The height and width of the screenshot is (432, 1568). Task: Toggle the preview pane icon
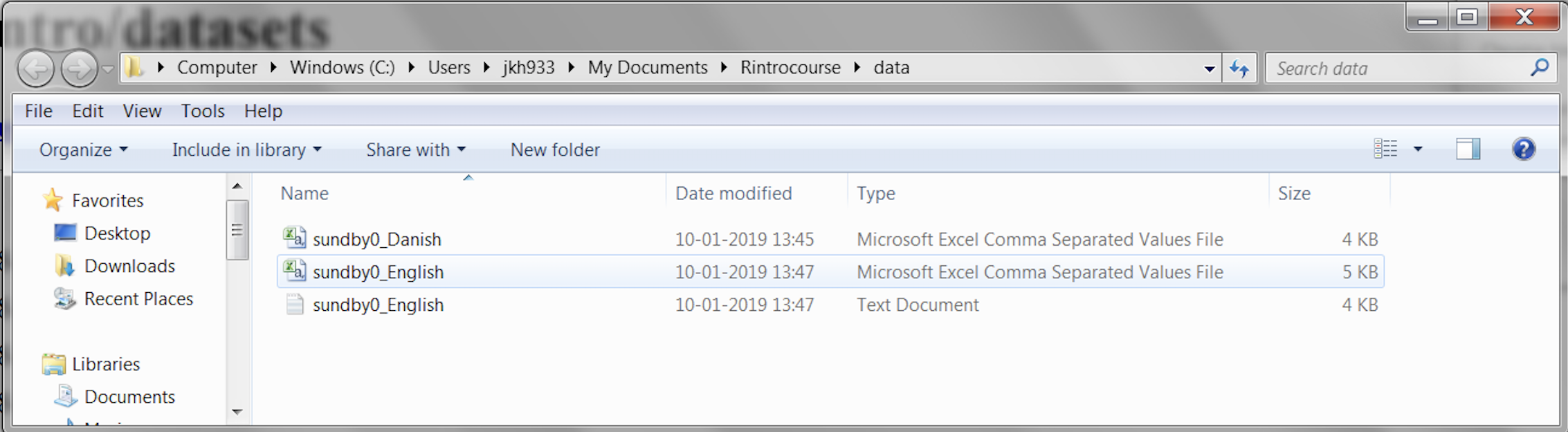click(1467, 149)
